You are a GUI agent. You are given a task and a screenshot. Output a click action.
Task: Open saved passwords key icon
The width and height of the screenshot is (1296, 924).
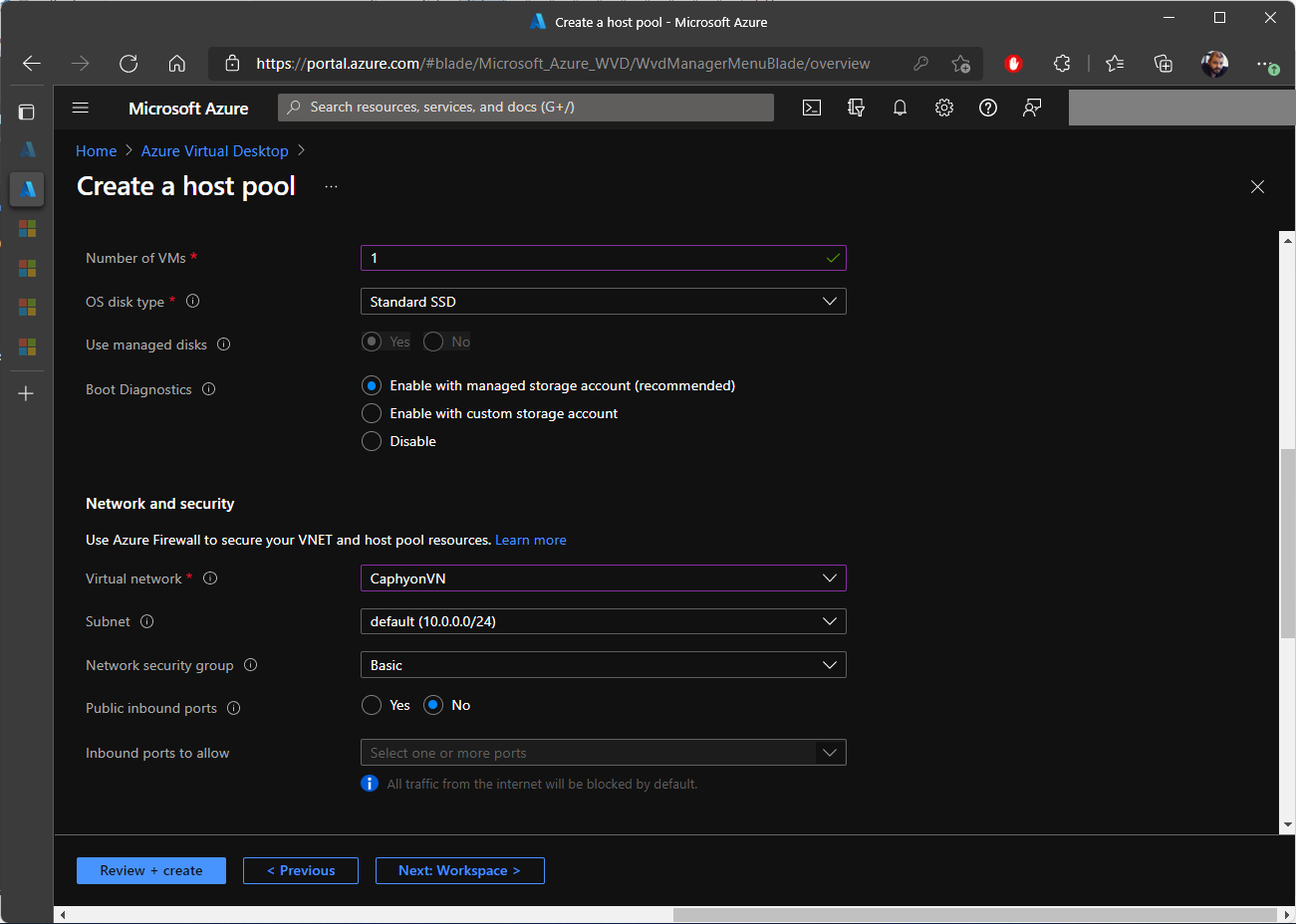click(x=920, y=64)
